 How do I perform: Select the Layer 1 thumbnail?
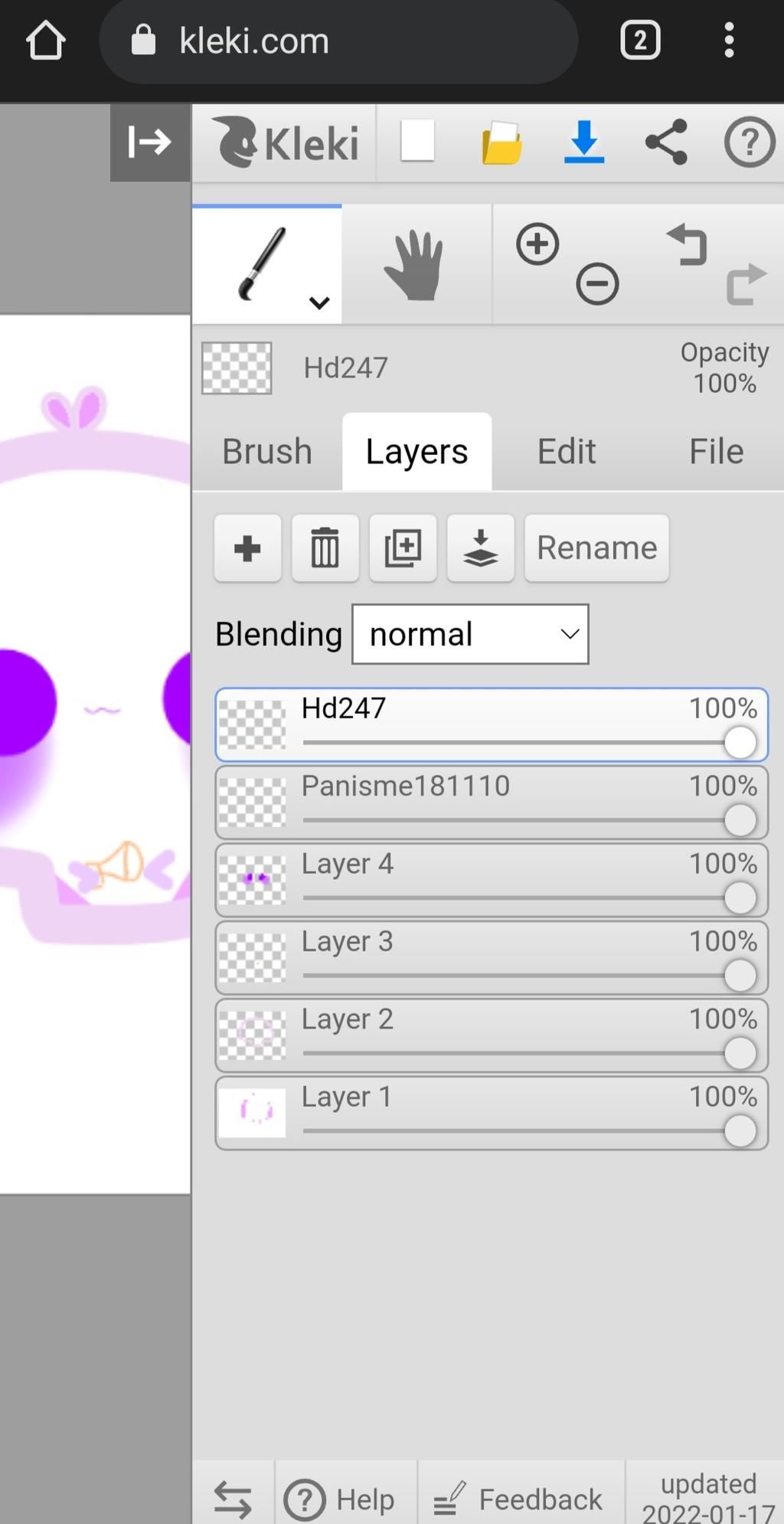pos(252,1112)
